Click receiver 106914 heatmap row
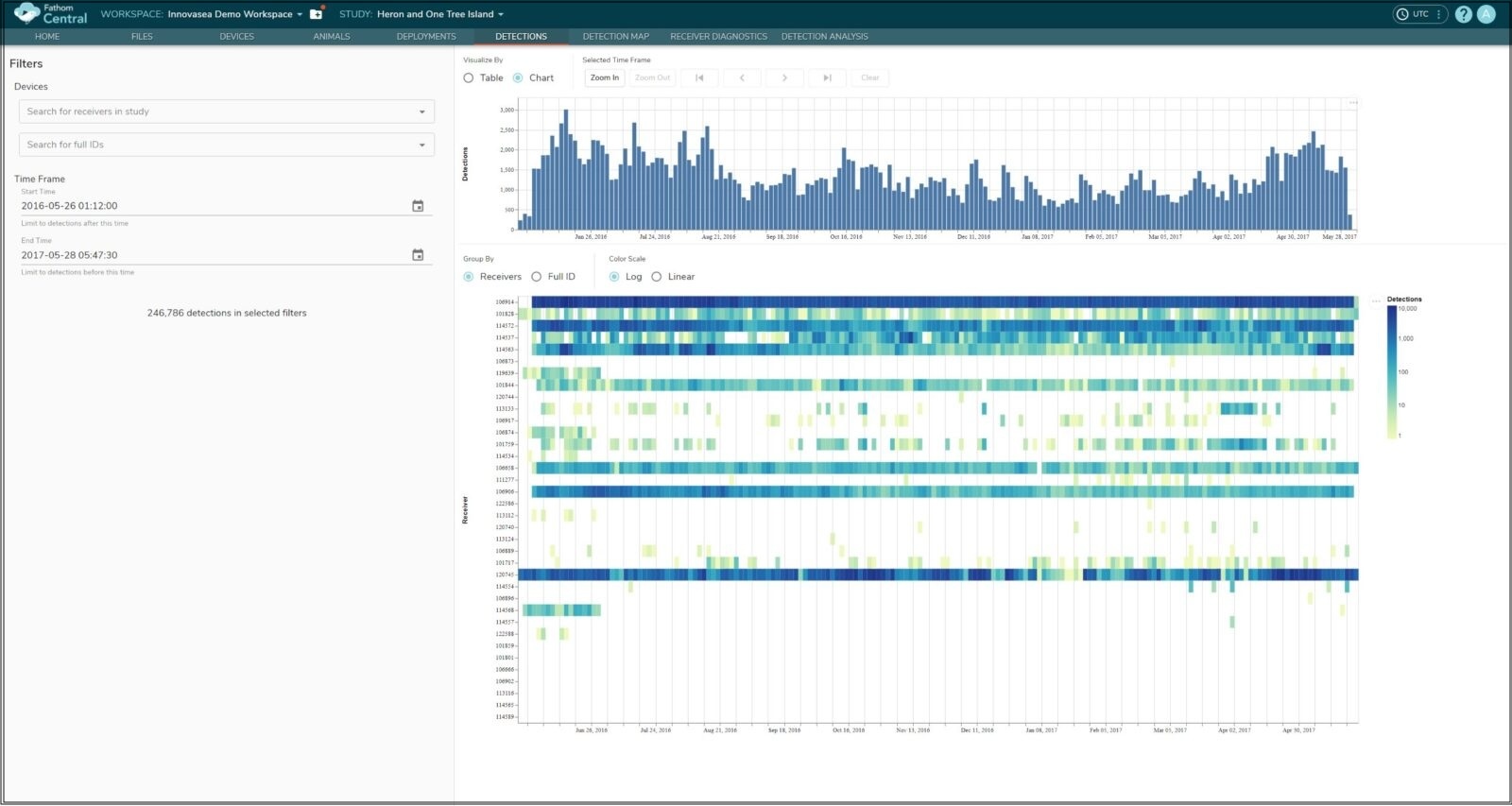 [942, 302]
